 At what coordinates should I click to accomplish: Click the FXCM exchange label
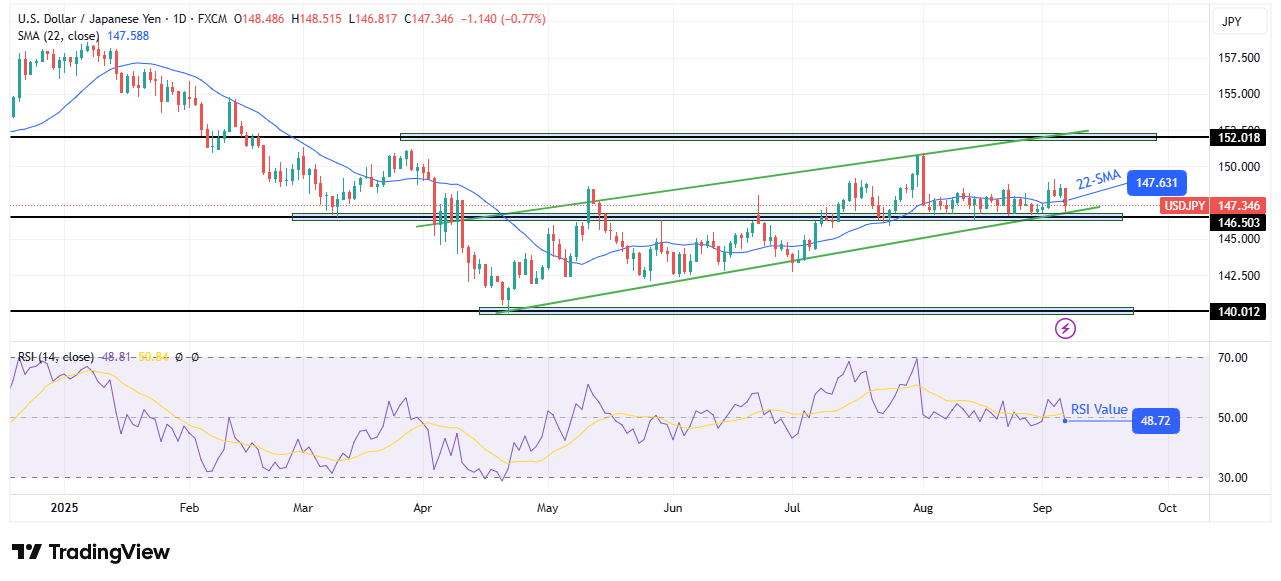pyautogui.click(x=212, y=17)
